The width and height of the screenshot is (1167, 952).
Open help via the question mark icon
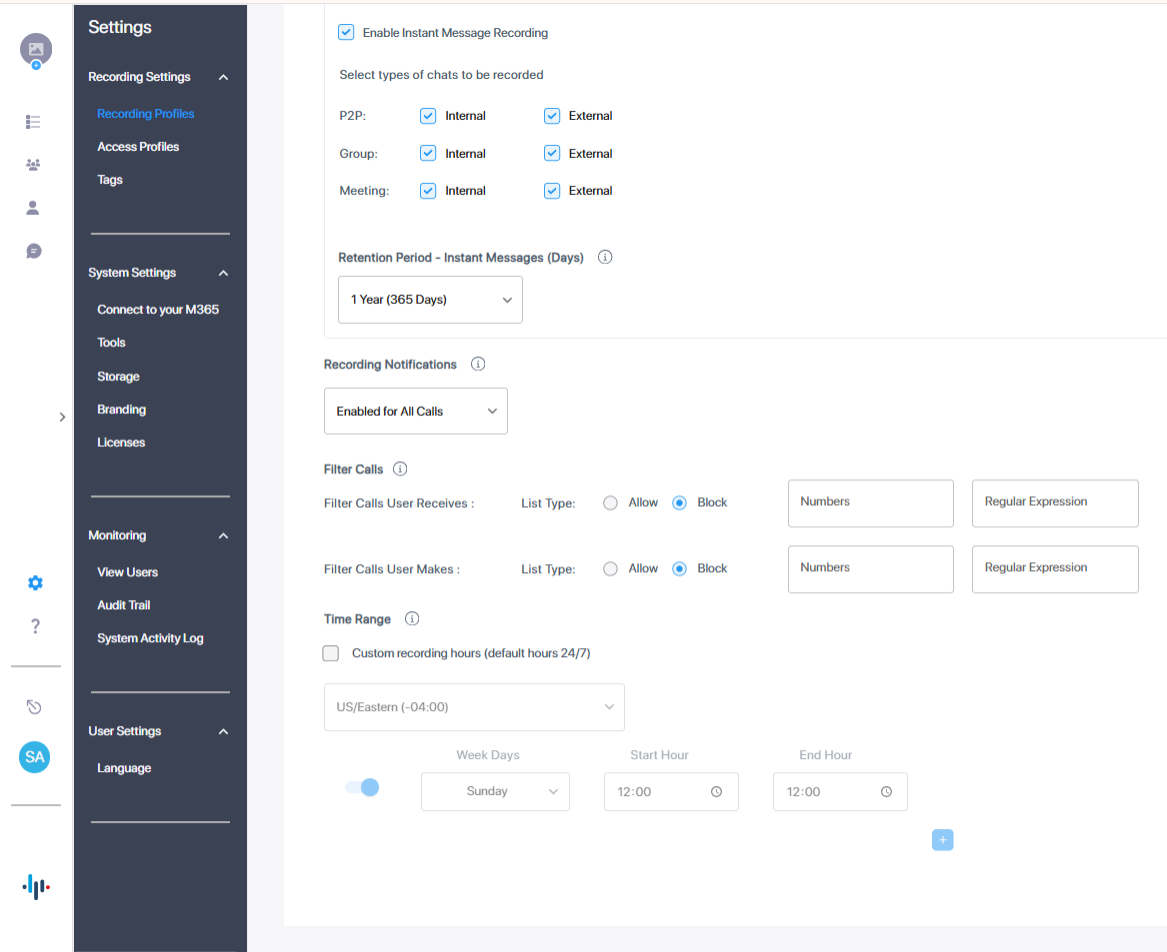[35, 627]
